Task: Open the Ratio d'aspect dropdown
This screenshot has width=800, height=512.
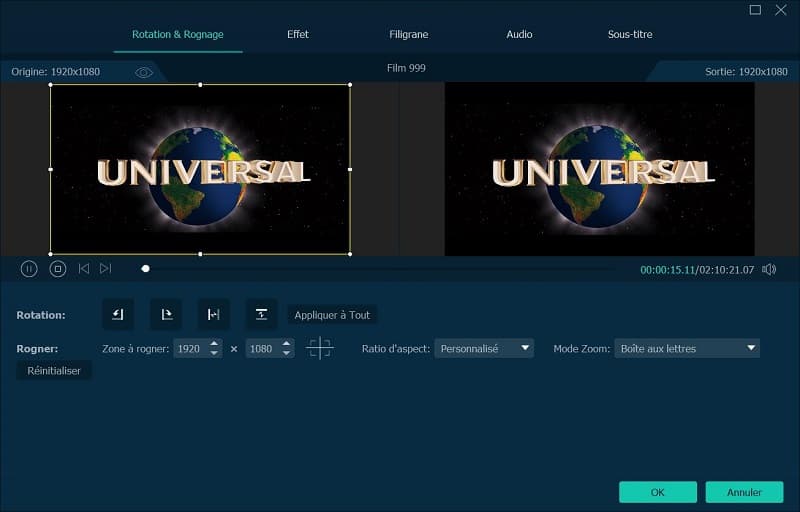Action: (x=484, y=348)
